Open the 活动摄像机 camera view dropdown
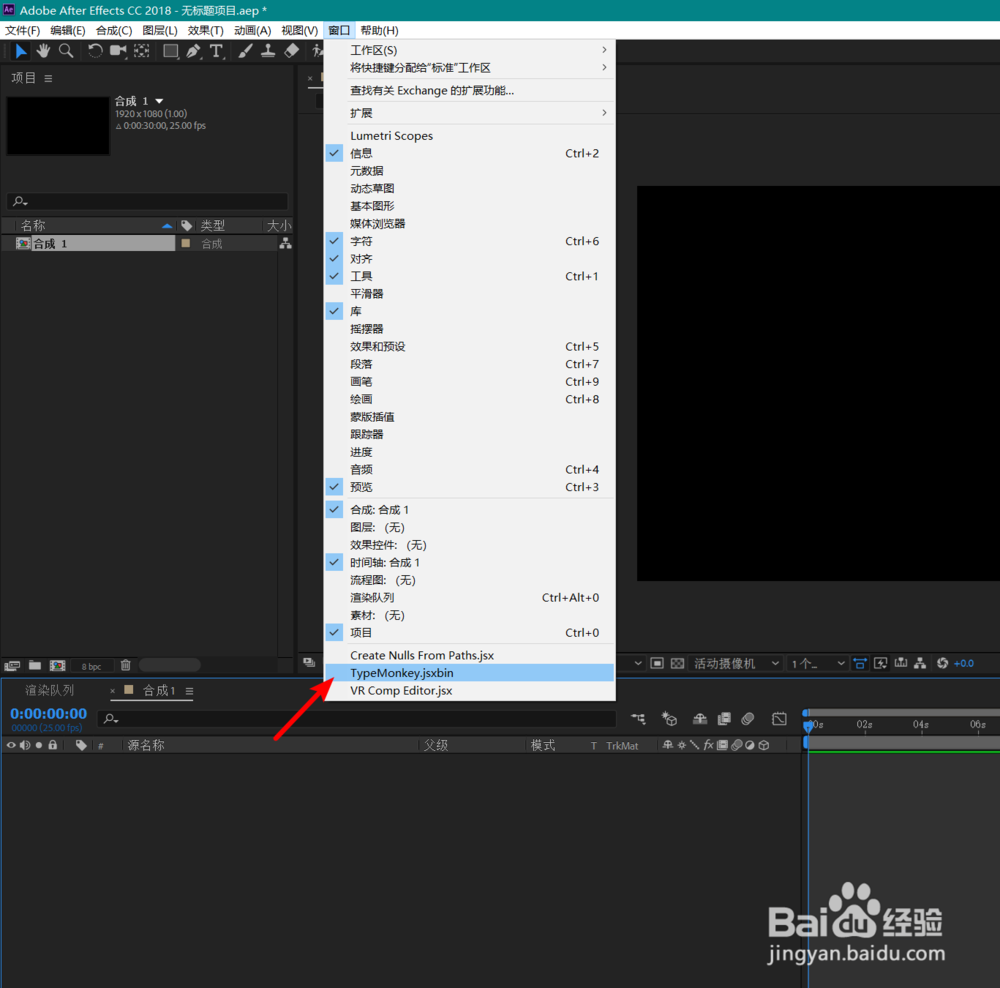Viewport: 1000px width, 988px height. coord(737,663)
